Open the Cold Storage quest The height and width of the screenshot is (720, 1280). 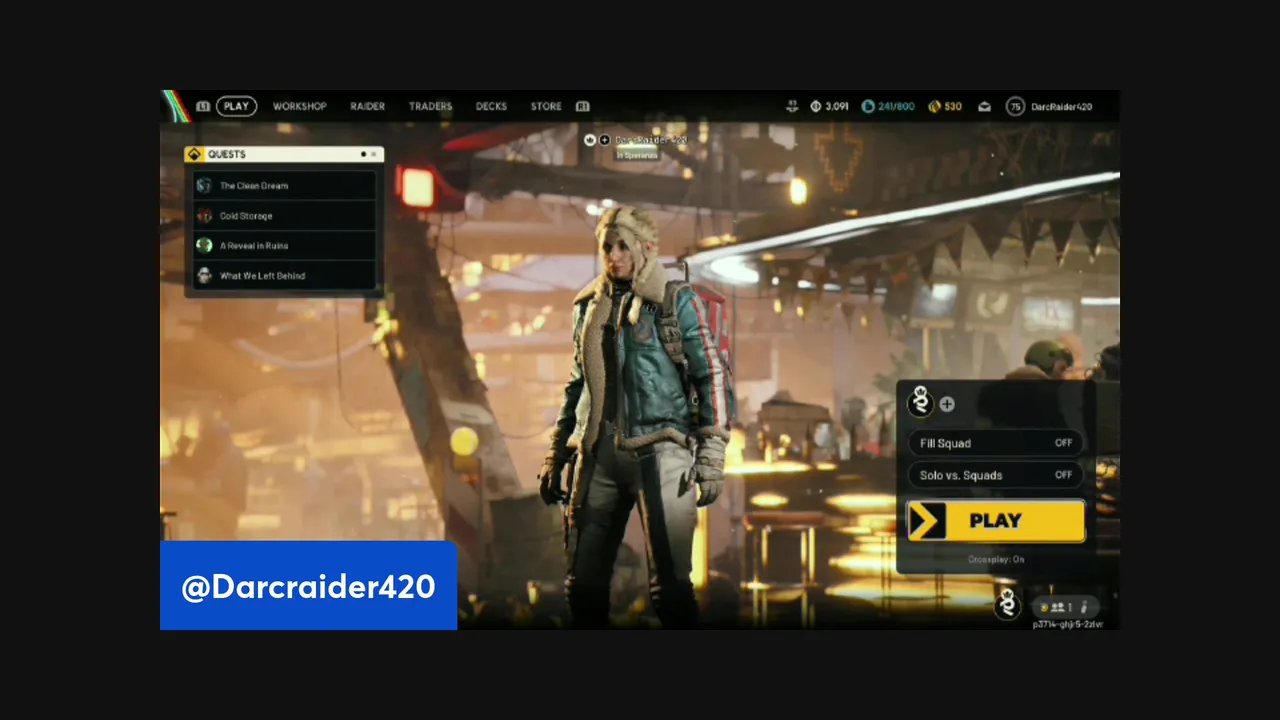pyautogui.click(x=284, y=216)
